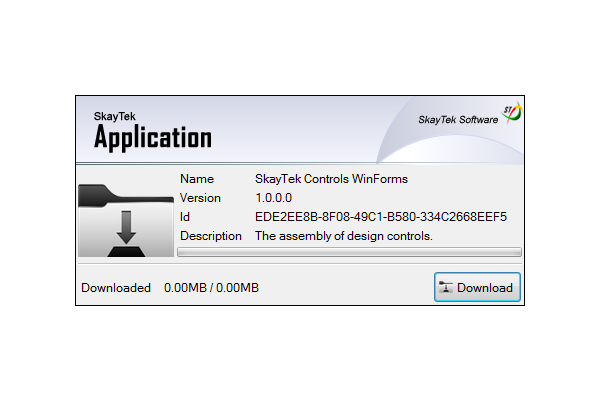Click the Version field label
600x400 pixels.
click(200, 198)
